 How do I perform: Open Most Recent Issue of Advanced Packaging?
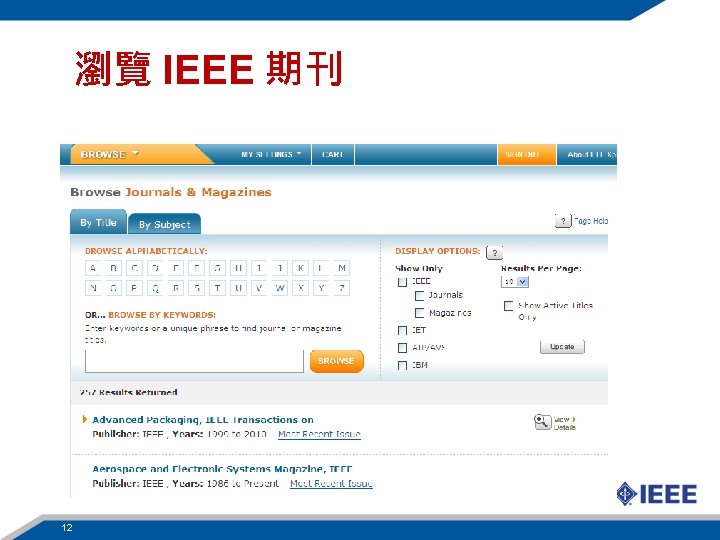319,434
